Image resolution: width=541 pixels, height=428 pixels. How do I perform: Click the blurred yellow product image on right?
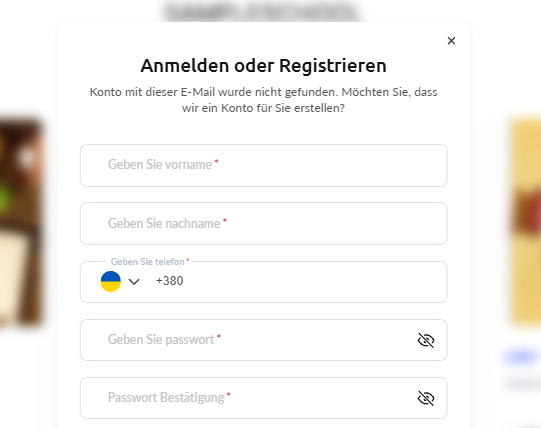pyautogui.click(x=524, y=223)
